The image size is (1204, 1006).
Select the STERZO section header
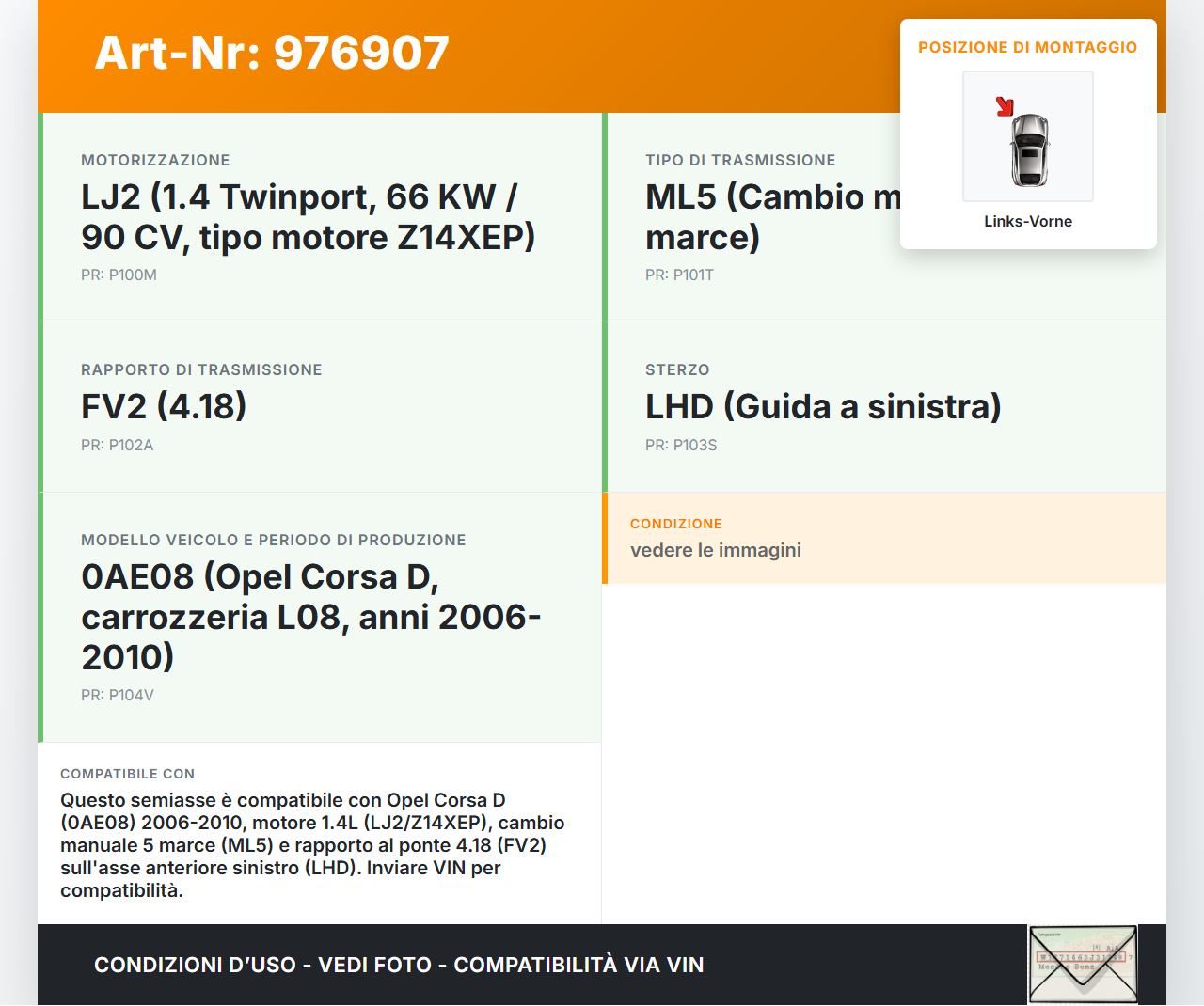[x=677, y=369]
